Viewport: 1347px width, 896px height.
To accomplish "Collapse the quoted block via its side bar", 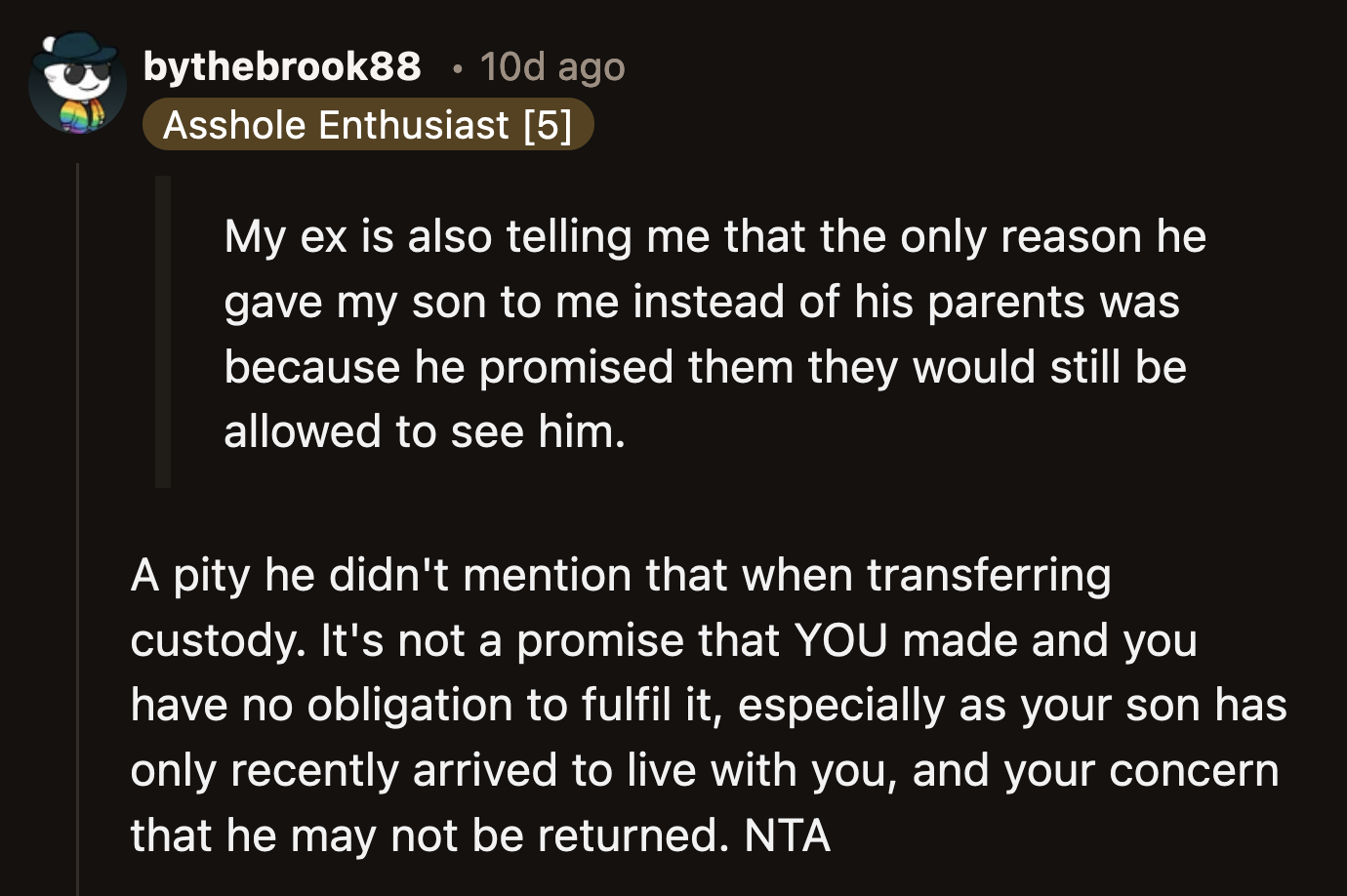I will coord(161,327).
